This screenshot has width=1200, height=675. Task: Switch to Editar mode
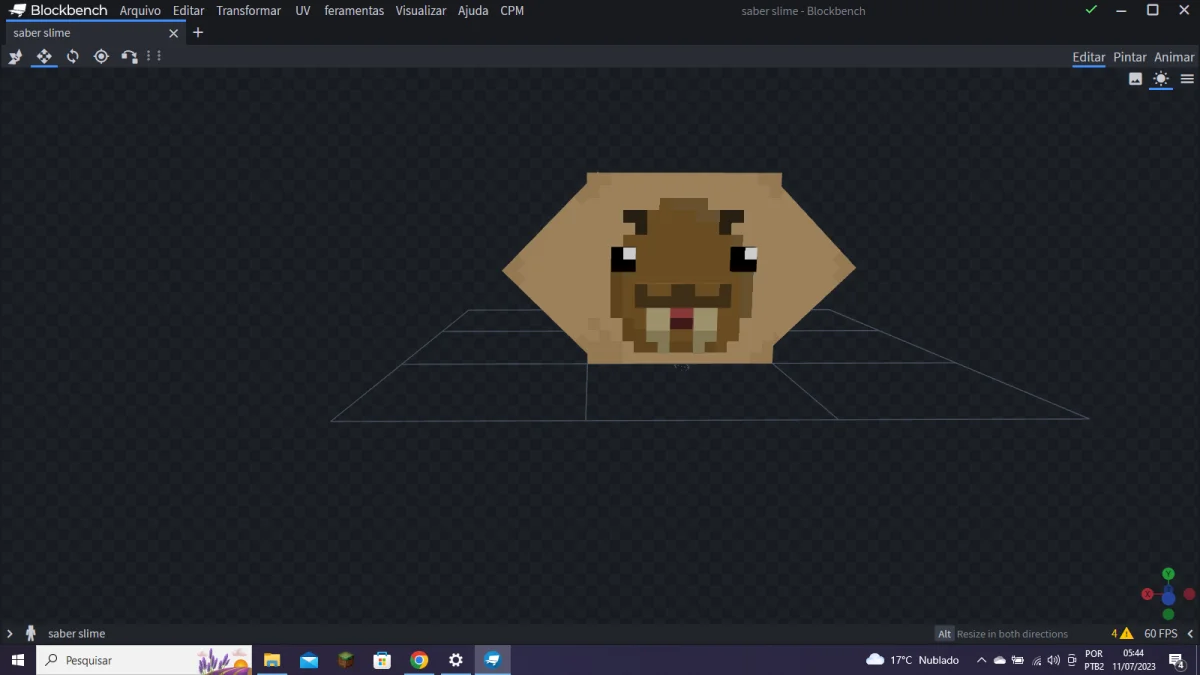point(1089,57)
